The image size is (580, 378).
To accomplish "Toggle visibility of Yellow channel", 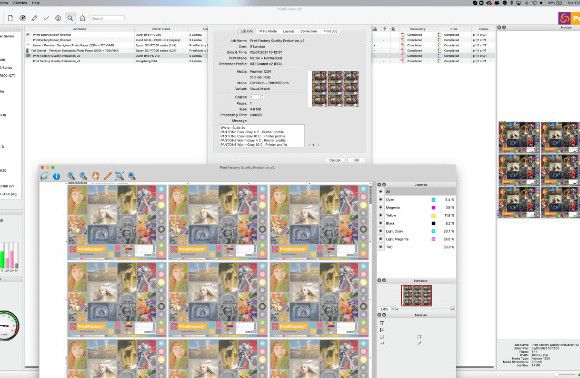I will 381,215.
